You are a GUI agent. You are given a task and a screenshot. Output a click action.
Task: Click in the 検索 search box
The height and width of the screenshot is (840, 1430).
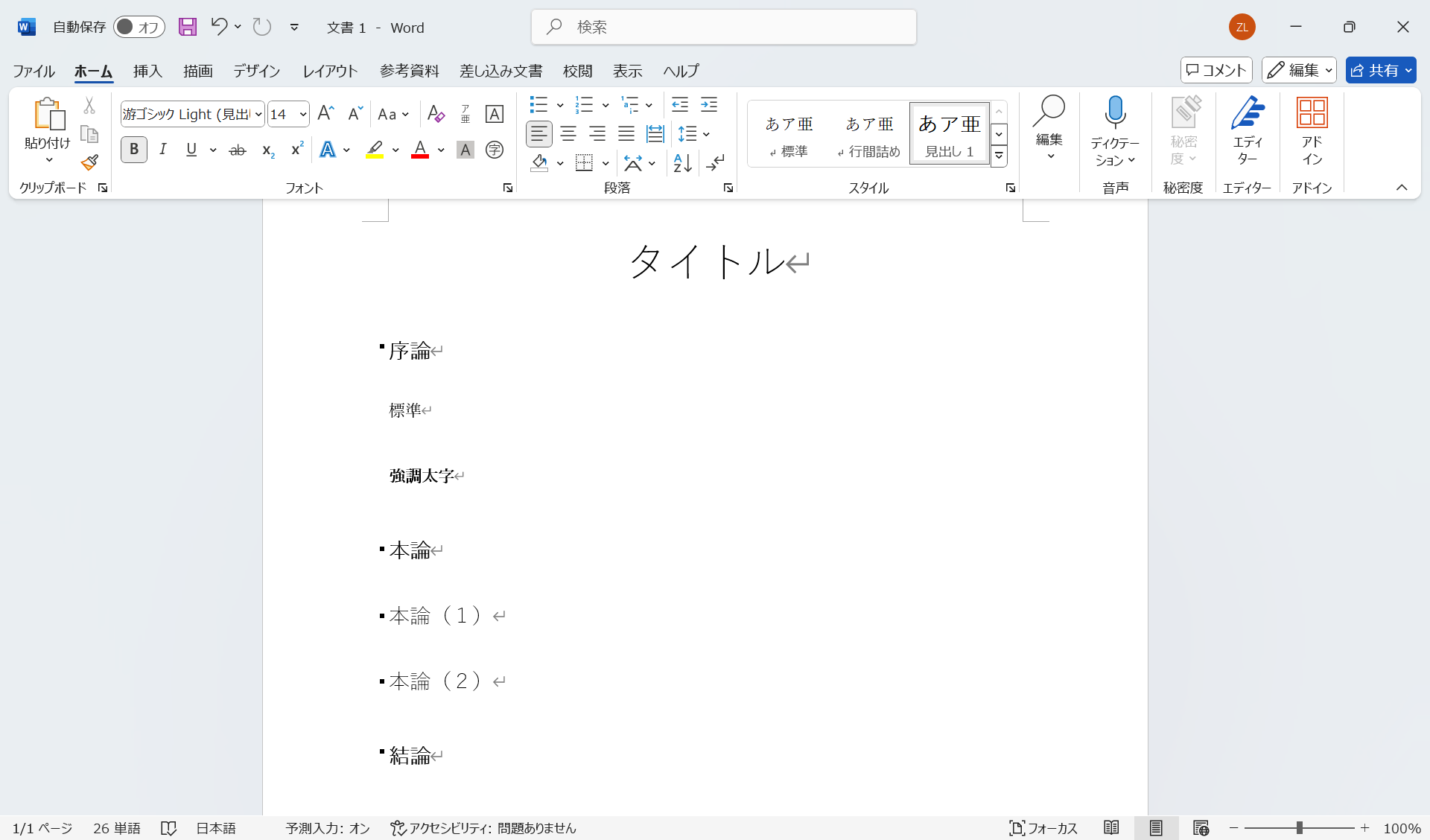724,28
